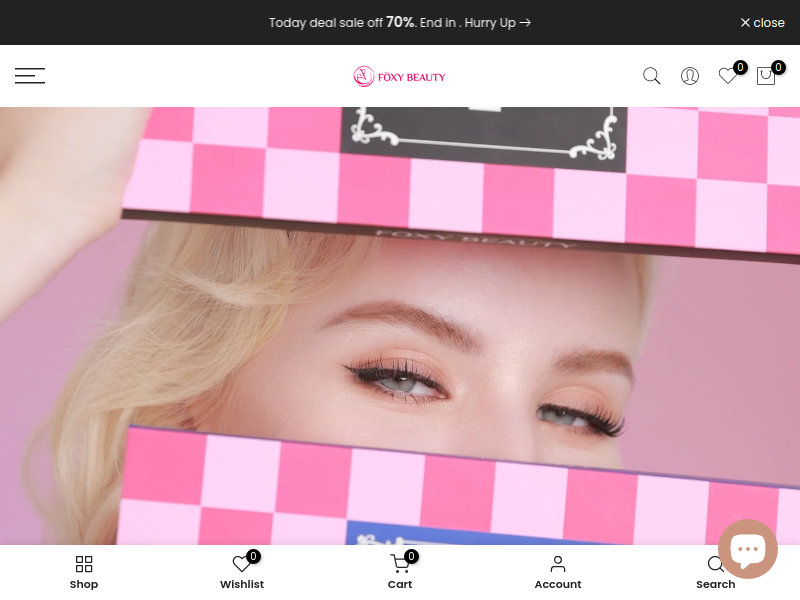
Task: Open account via the header user icon
Action: 689,76
